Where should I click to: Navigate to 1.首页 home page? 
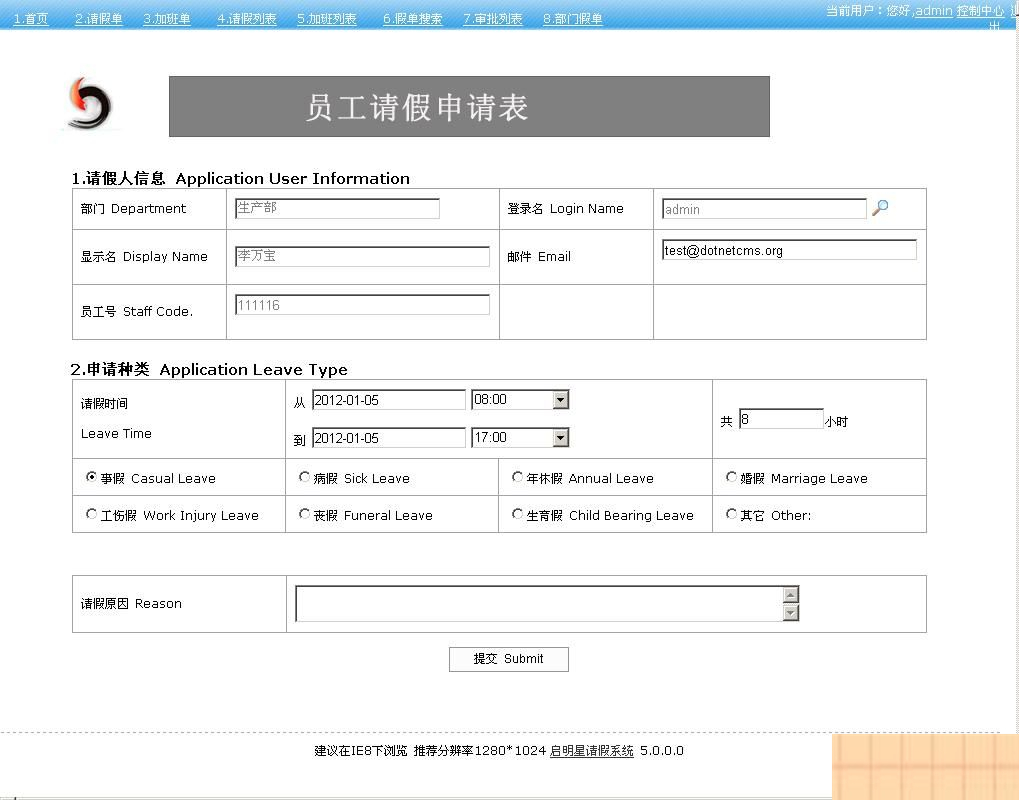(30, 17)
